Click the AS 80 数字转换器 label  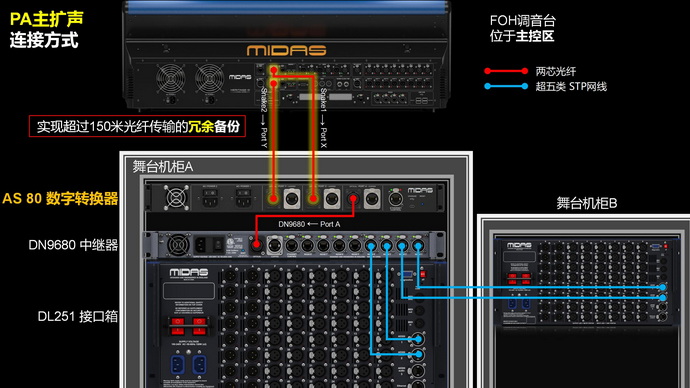(x=60, y=198)
